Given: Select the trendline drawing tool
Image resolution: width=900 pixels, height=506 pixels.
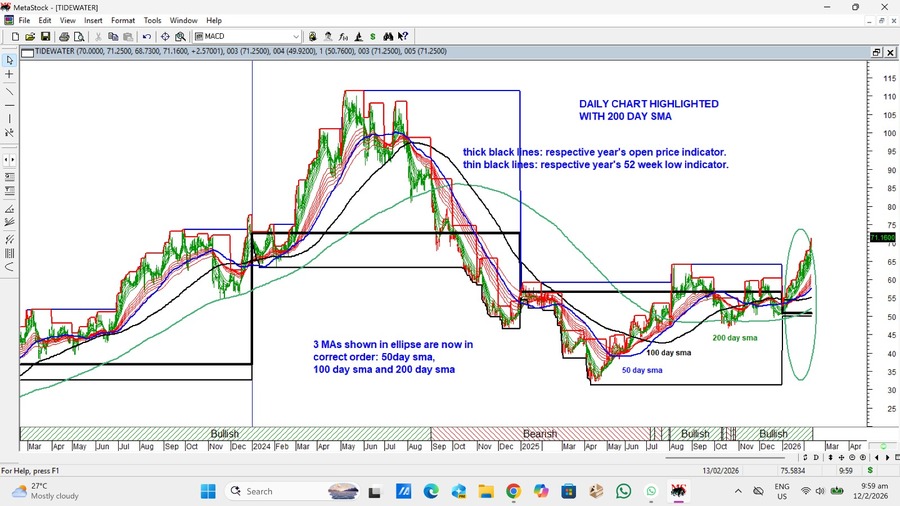Looking at the screenshot, I should [x=9, y=90].
